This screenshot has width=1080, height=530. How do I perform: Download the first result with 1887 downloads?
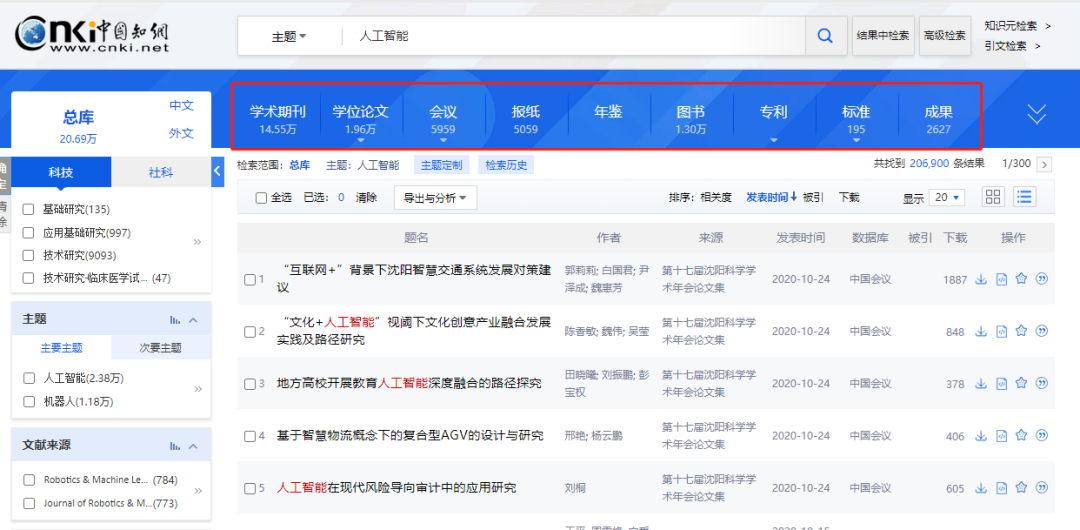pos(981,279)
